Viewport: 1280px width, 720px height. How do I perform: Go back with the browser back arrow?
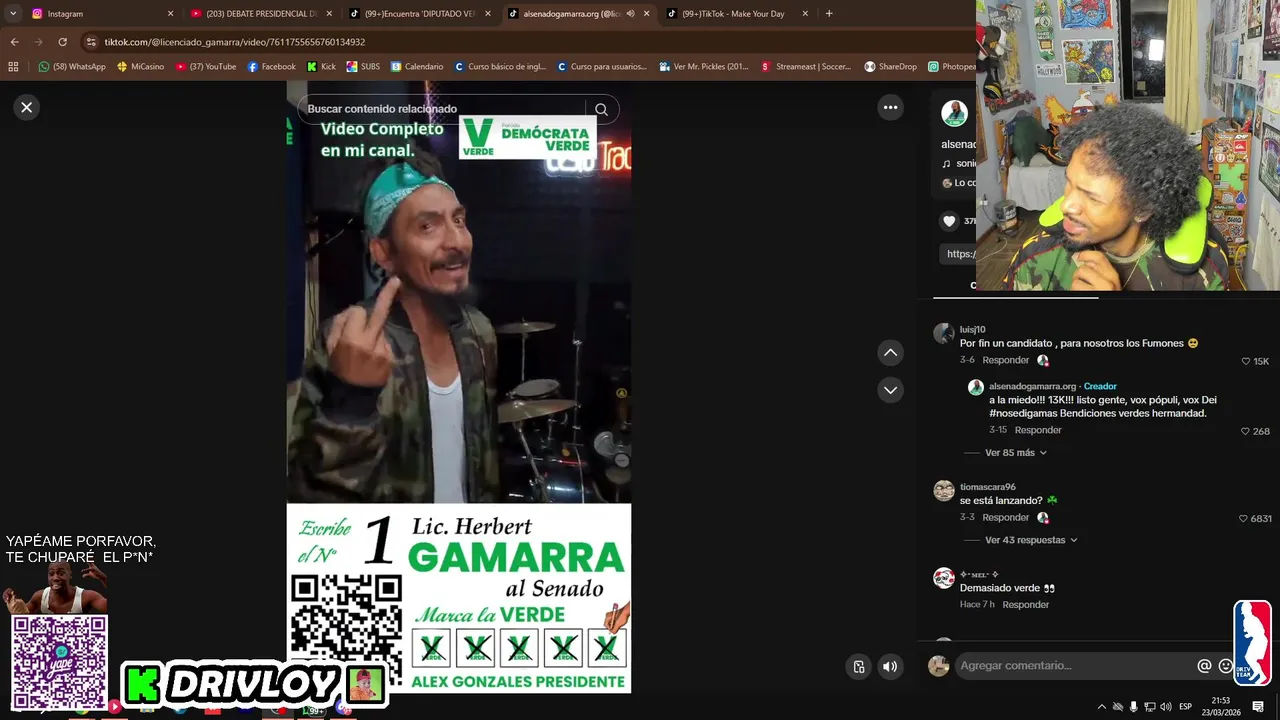(x=14, y=42)
